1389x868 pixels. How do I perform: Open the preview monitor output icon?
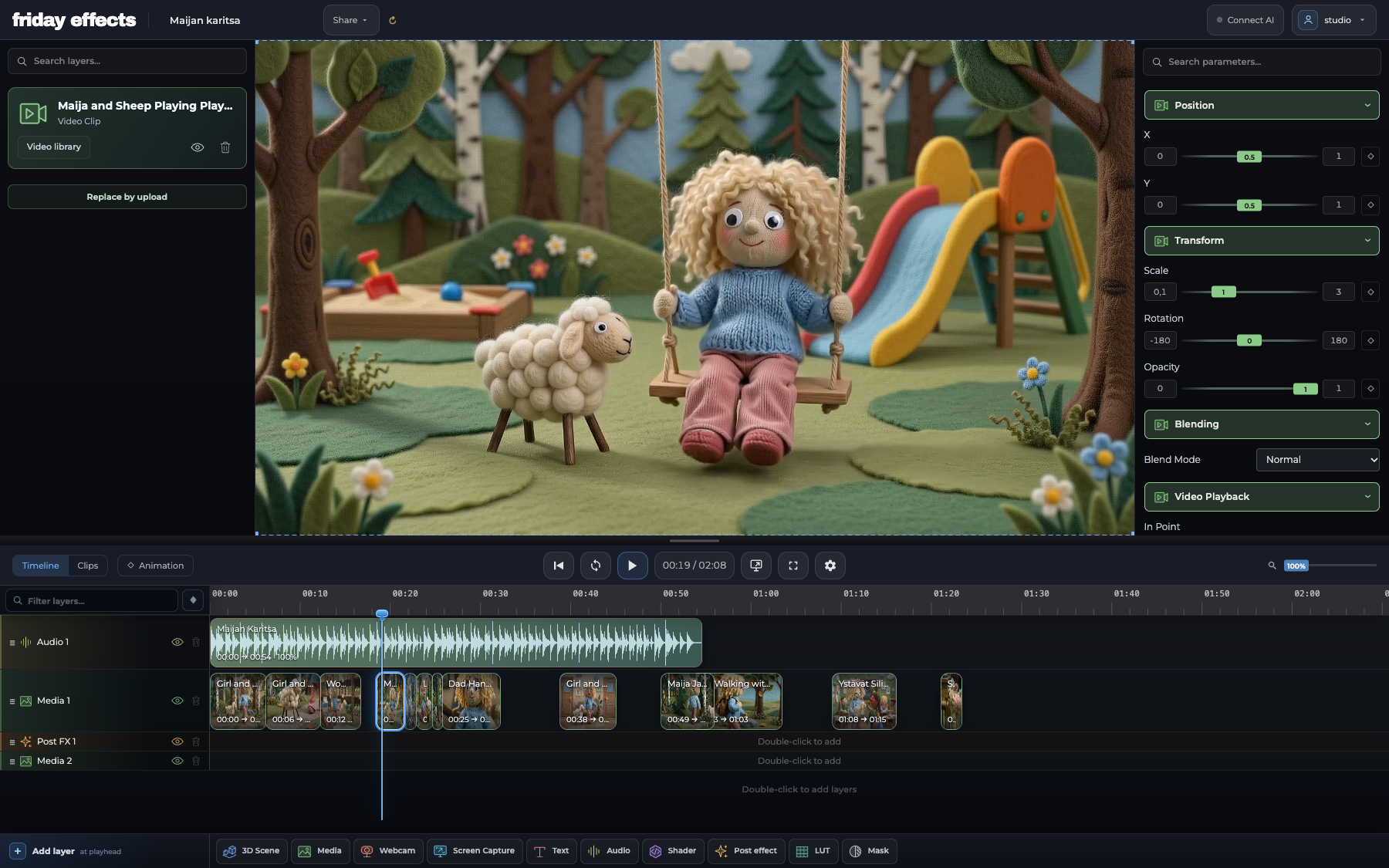(x=755, y=566)
